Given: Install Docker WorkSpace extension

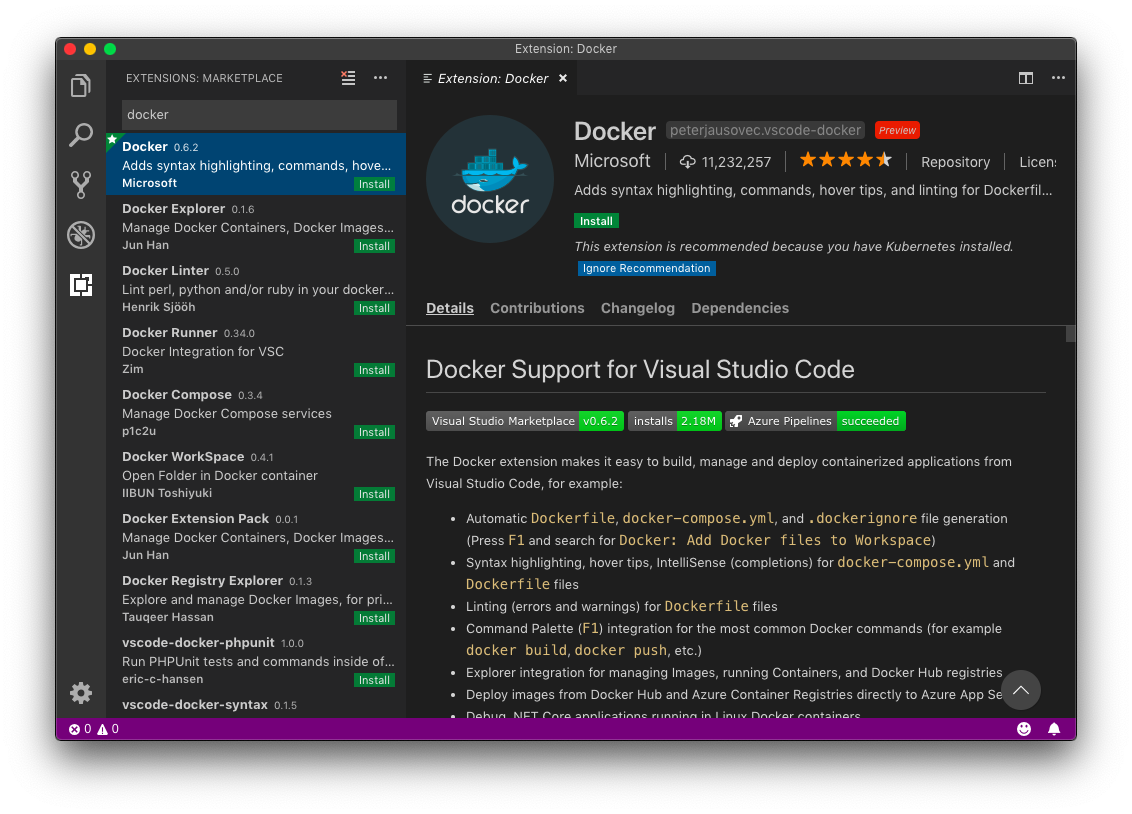Looking at the screenshot, I should 374,494.
